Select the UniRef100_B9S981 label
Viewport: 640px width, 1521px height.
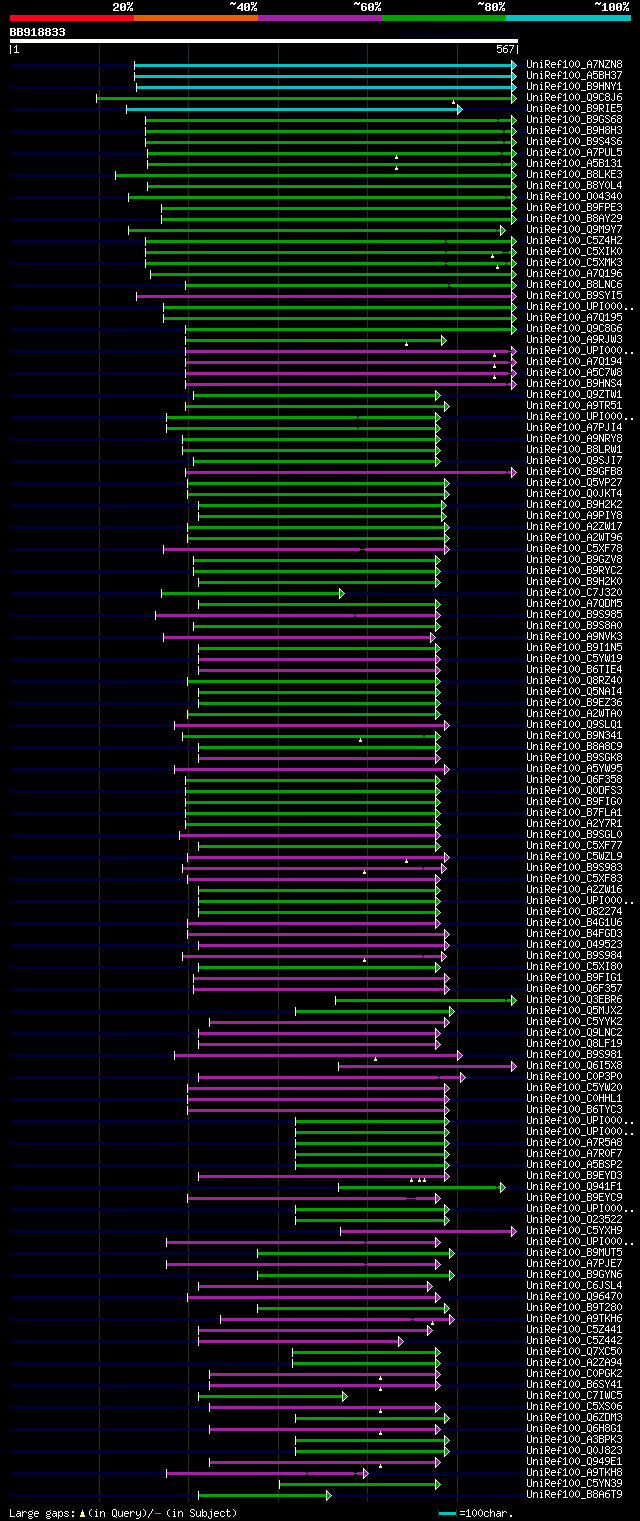[574, 1054]
